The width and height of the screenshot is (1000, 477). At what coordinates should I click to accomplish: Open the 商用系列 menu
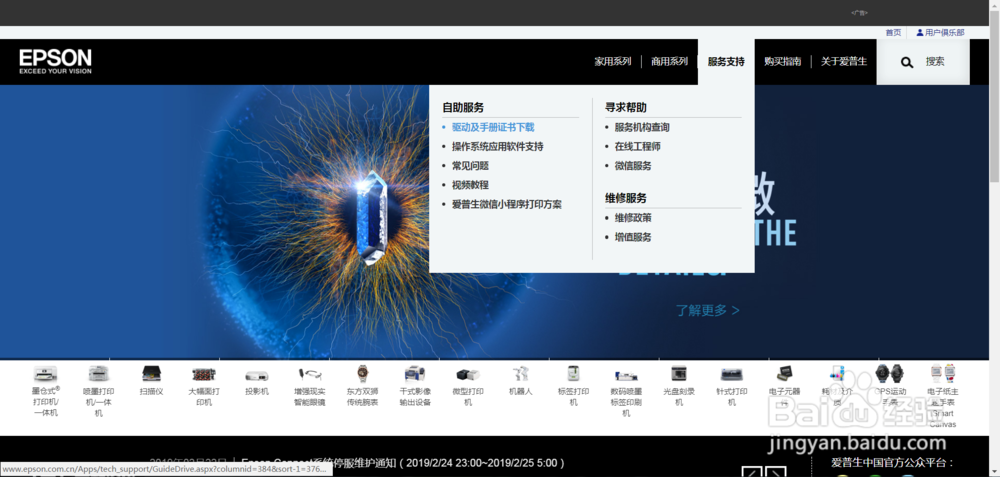coord(669,62)
